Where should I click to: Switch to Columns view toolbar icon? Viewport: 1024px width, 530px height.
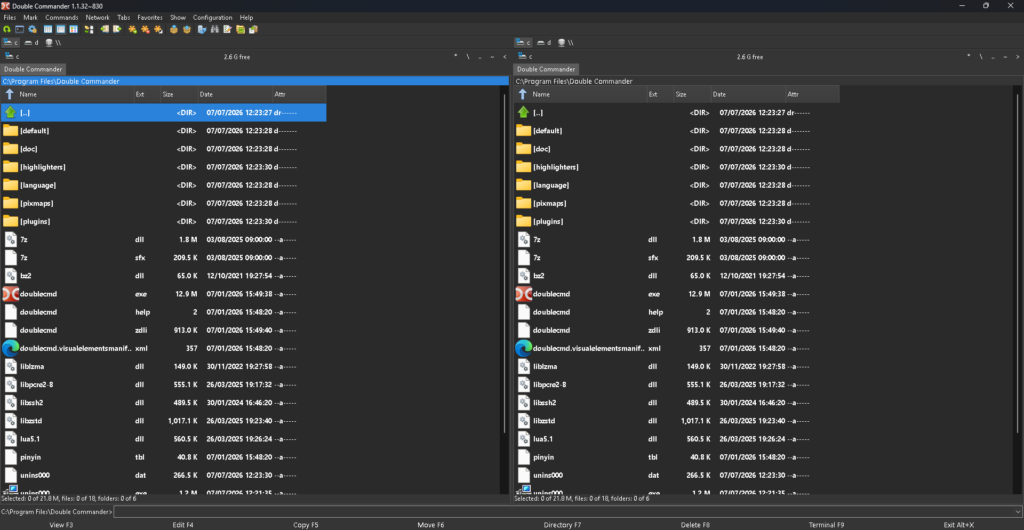pyautogui.click(x=61, y=29)
